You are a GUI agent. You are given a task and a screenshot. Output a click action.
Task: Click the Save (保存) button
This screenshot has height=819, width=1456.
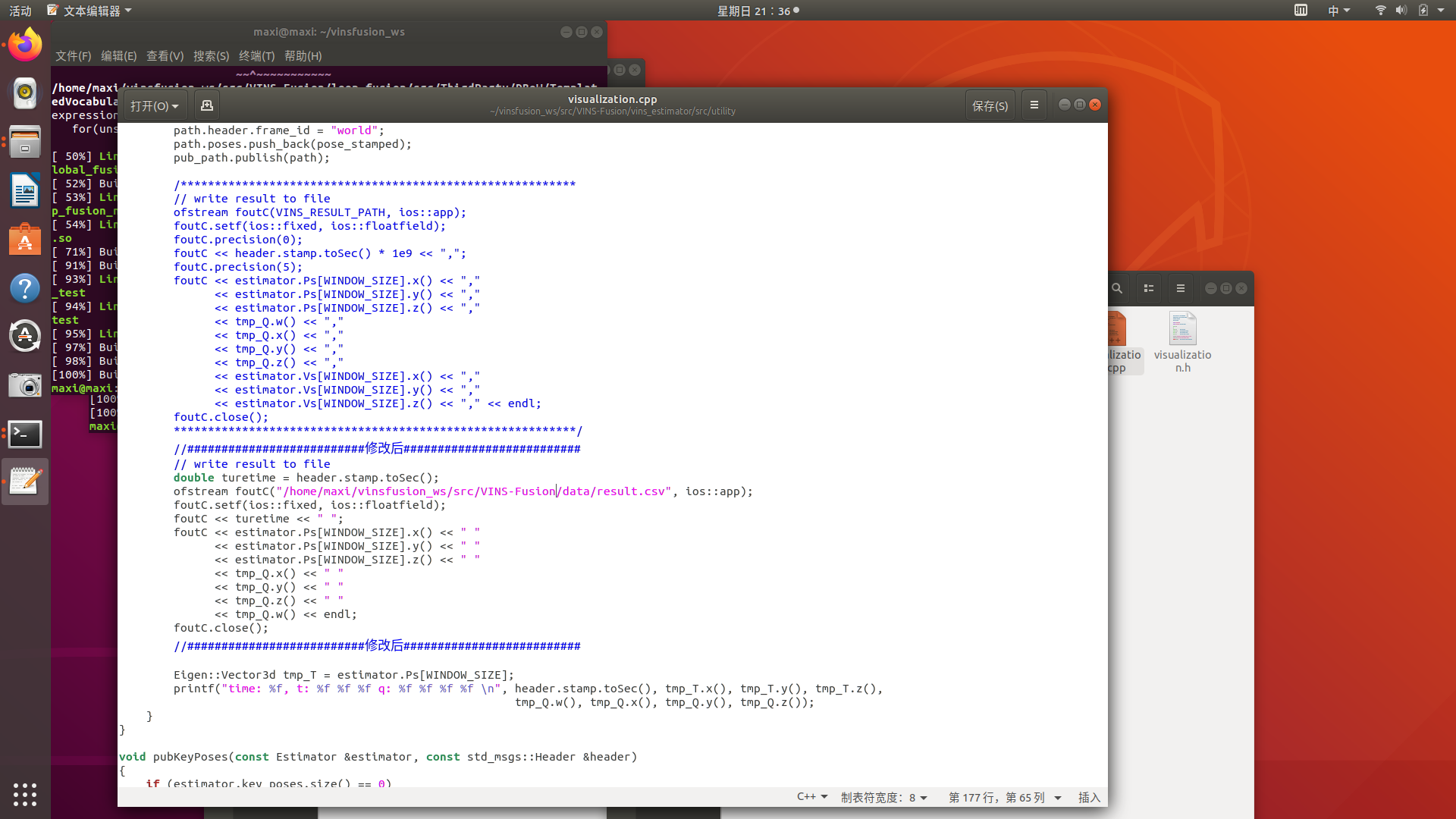point(990,105)
